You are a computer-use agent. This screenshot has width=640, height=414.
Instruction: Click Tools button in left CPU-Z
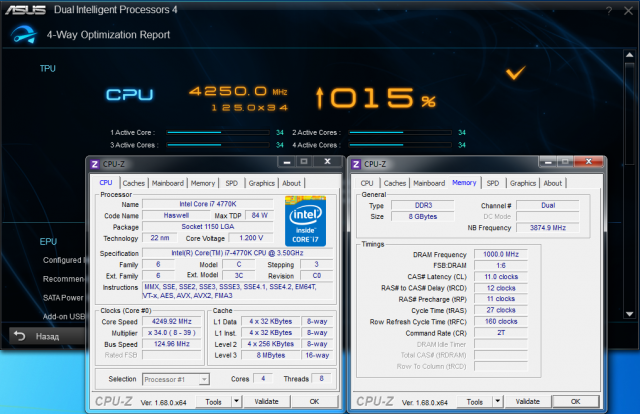[x=213, y=402]
